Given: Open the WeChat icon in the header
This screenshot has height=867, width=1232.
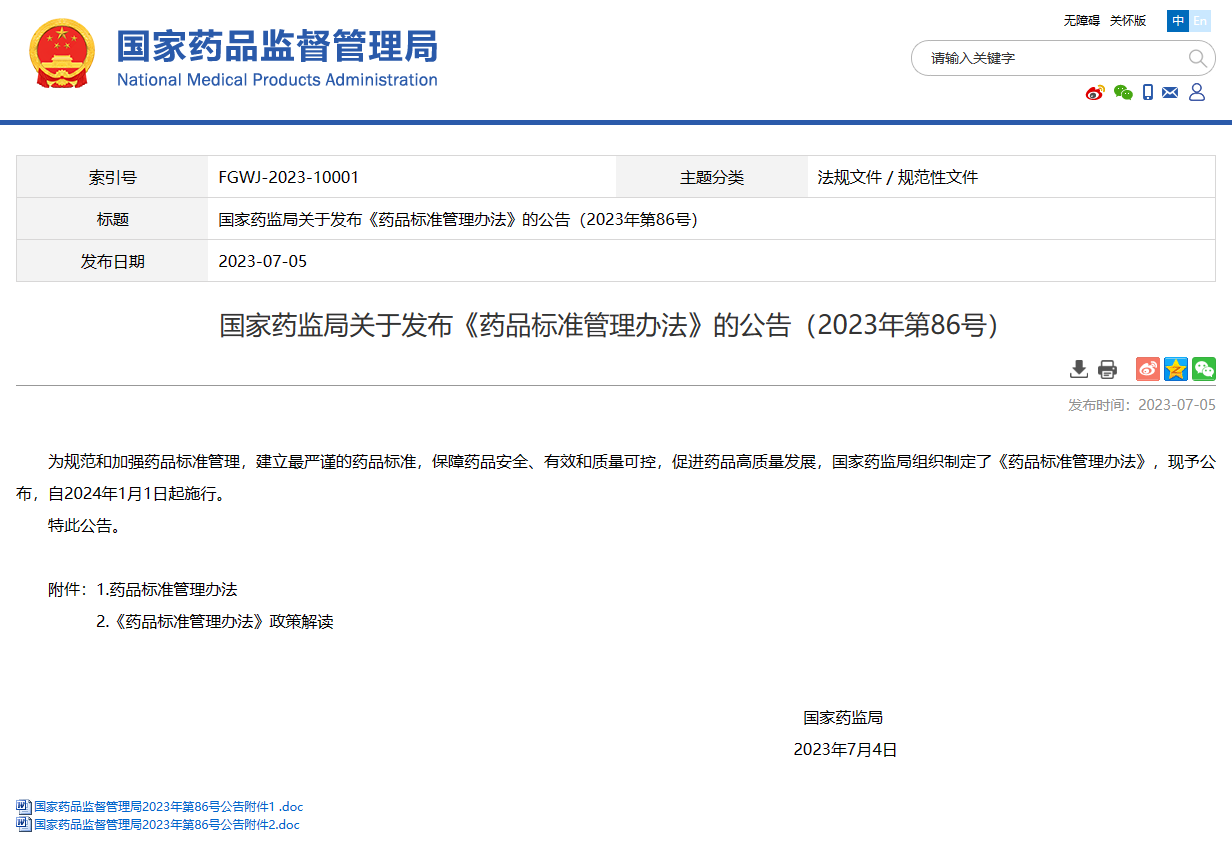Looking at the screenshot, I should 1122,92.
